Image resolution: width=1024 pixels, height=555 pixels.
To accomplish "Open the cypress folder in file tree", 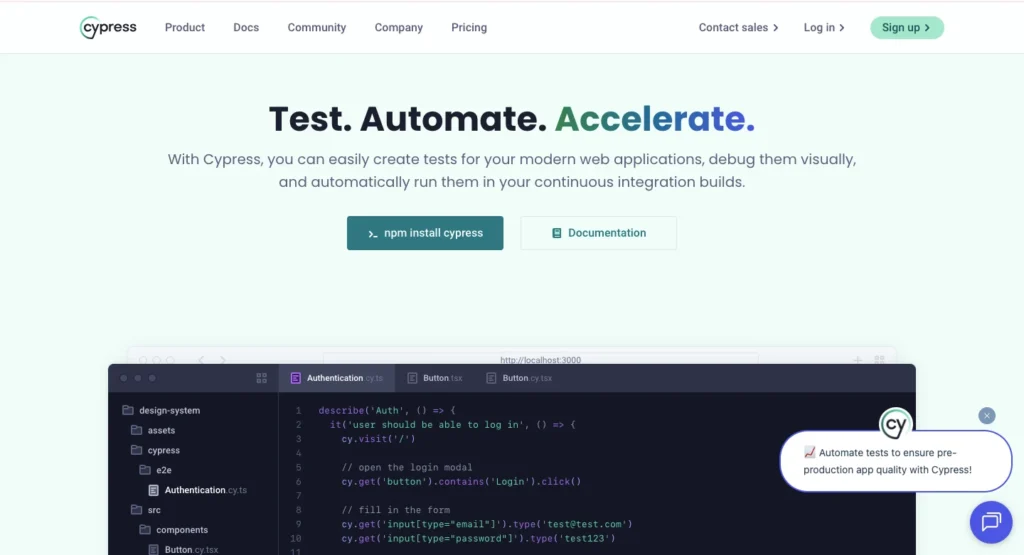I will [x=155, y=451].
